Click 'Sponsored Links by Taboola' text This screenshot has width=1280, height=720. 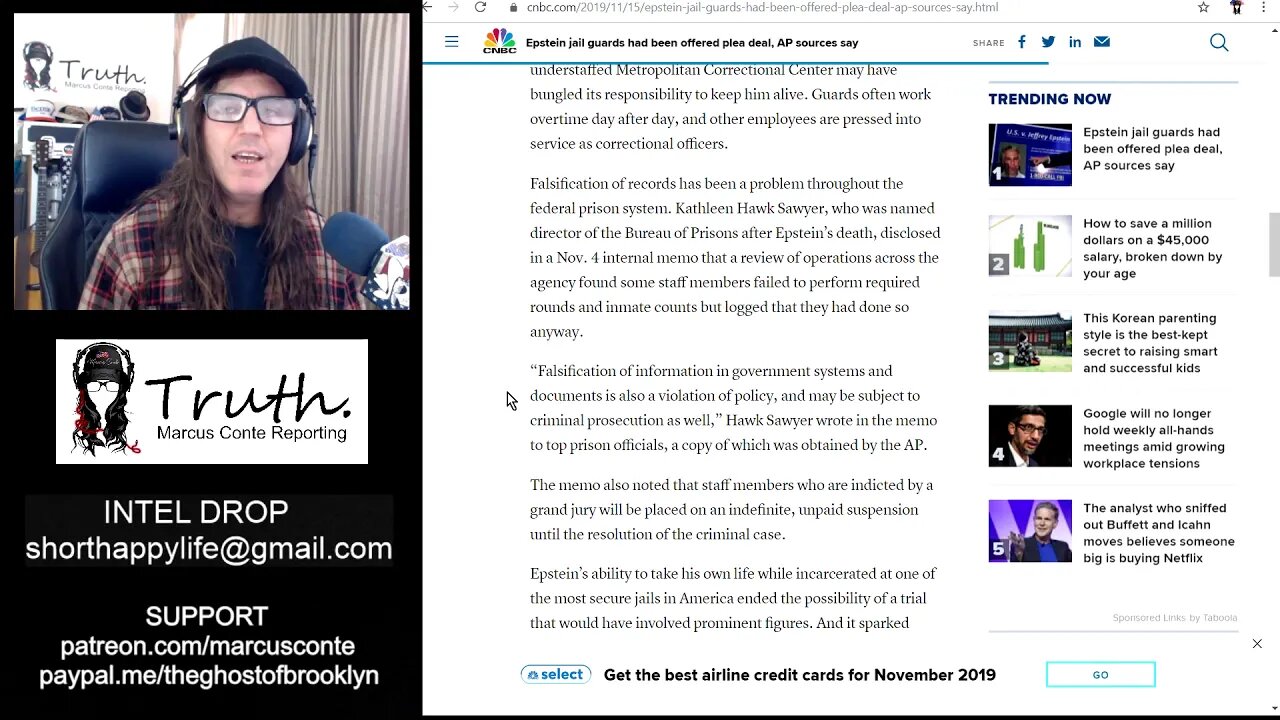(1175, 618)
